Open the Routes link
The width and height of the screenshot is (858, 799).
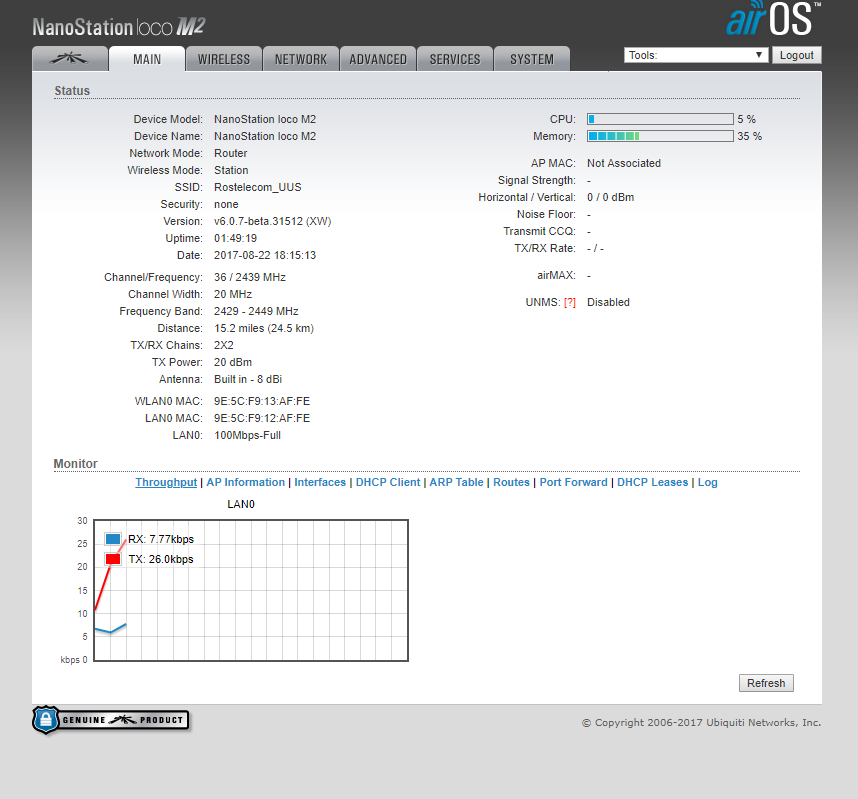pyautogui.click(x=512, y=482)
